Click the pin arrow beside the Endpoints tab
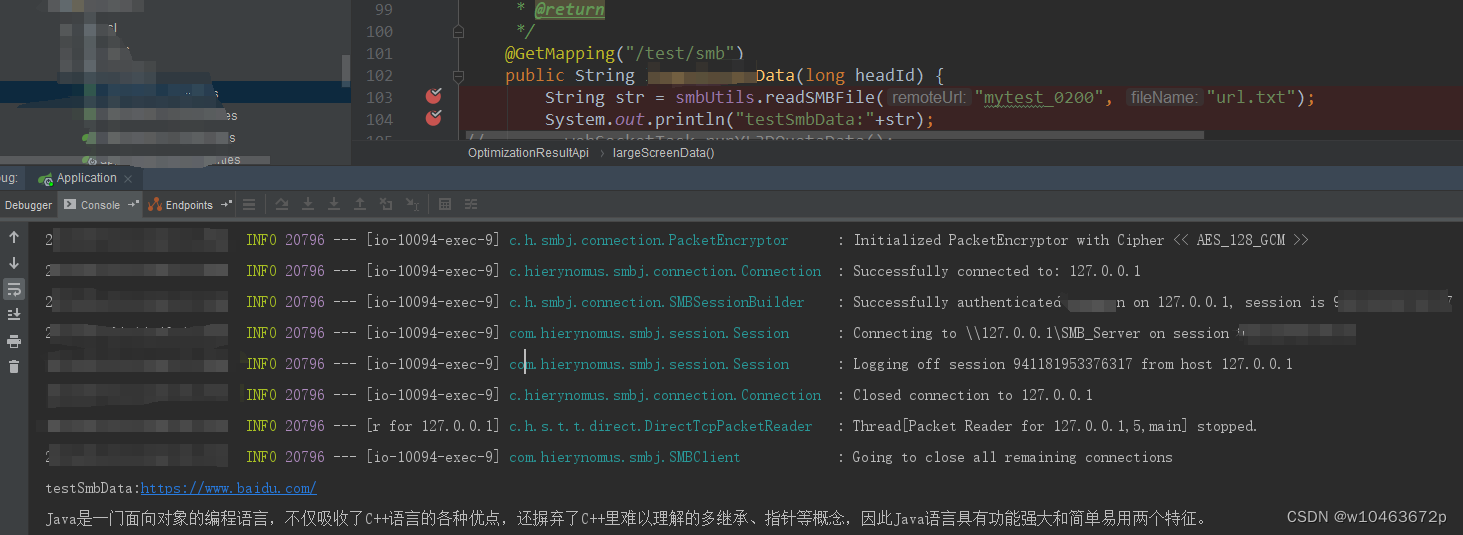Viewport: 1463px width, 535px height. (x=226, y=204)
